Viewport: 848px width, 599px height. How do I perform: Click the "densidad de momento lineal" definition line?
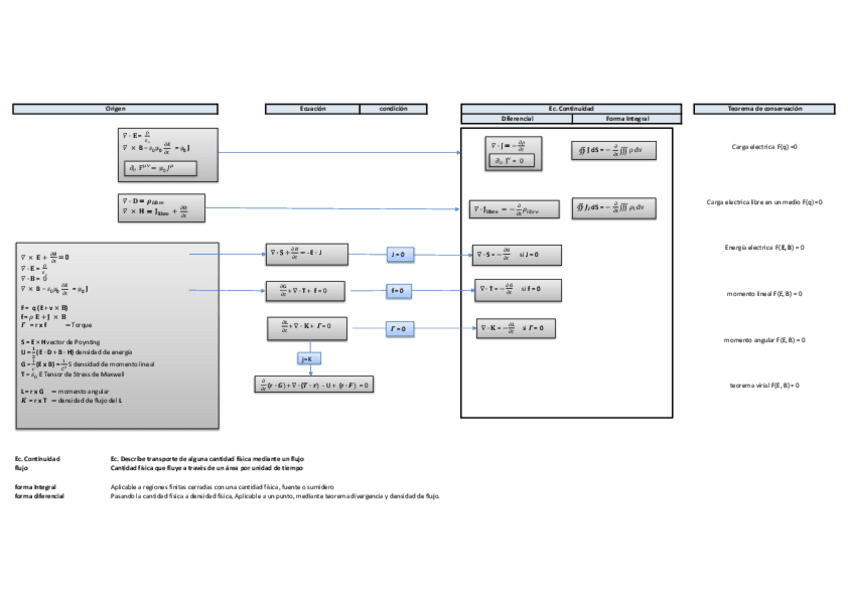click(88, 364)
